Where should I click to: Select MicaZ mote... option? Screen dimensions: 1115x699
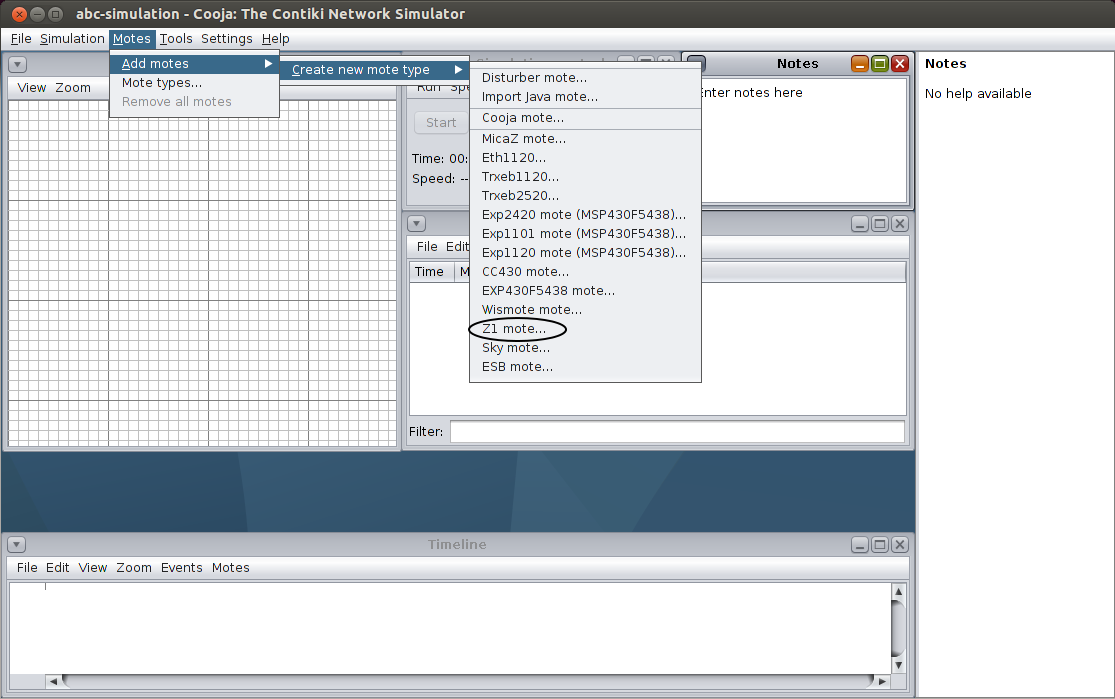point(585,139)
